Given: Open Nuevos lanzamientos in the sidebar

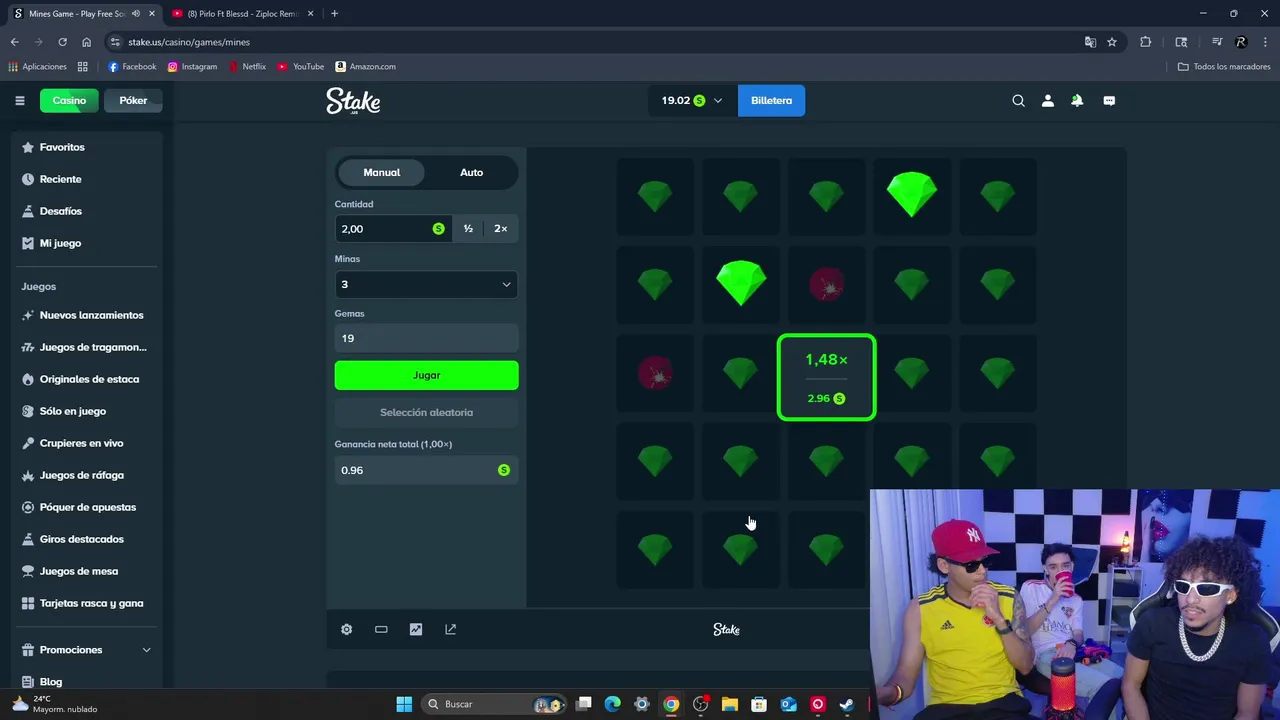Looking at the screenshot, I should [87, 315].
